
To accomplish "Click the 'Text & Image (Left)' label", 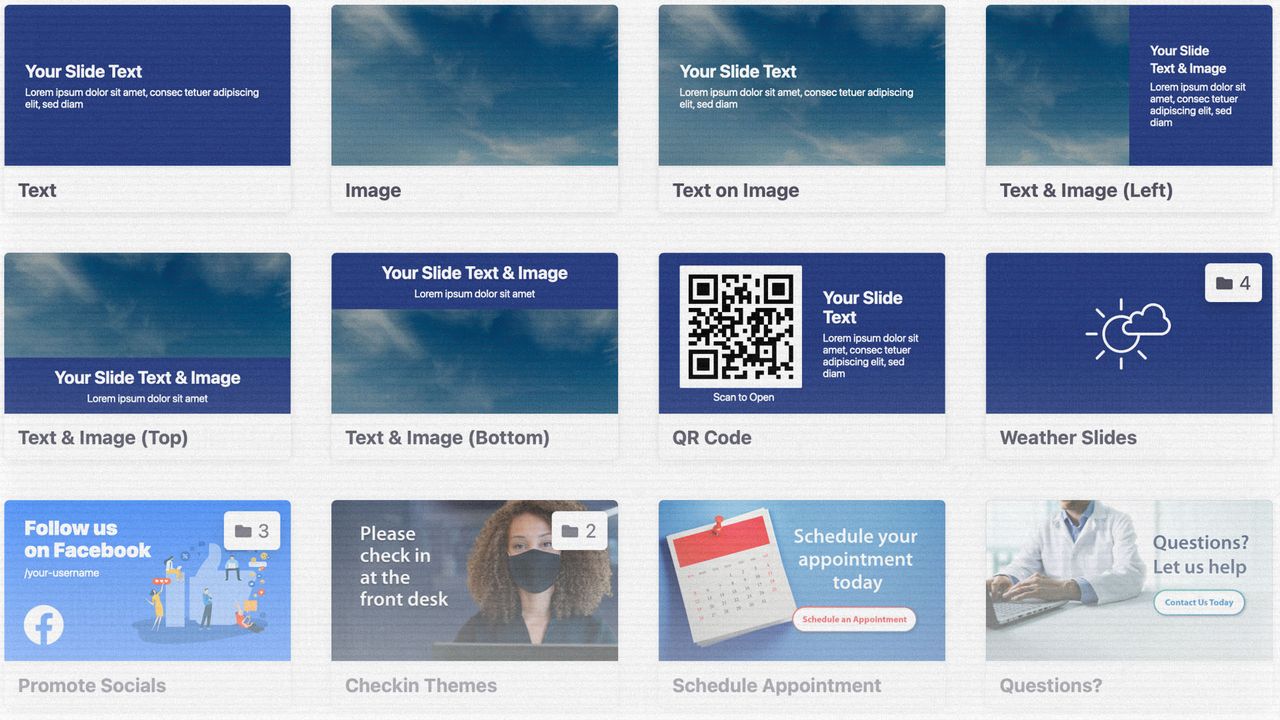I will (x=1086, y=190).
